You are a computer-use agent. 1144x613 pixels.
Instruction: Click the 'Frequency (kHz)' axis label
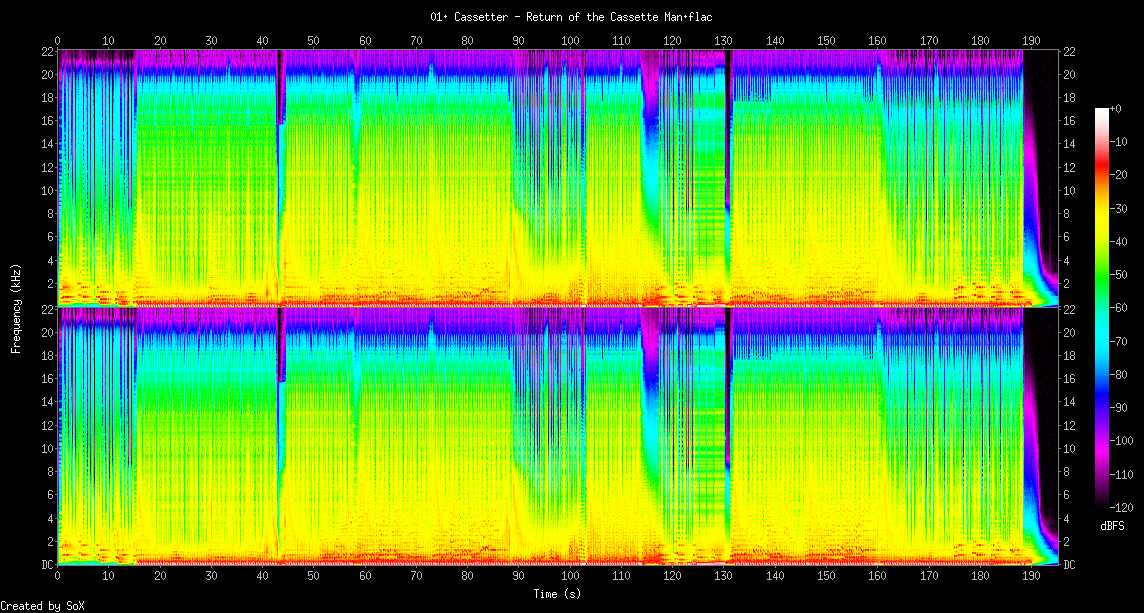(x=16, y=307)
